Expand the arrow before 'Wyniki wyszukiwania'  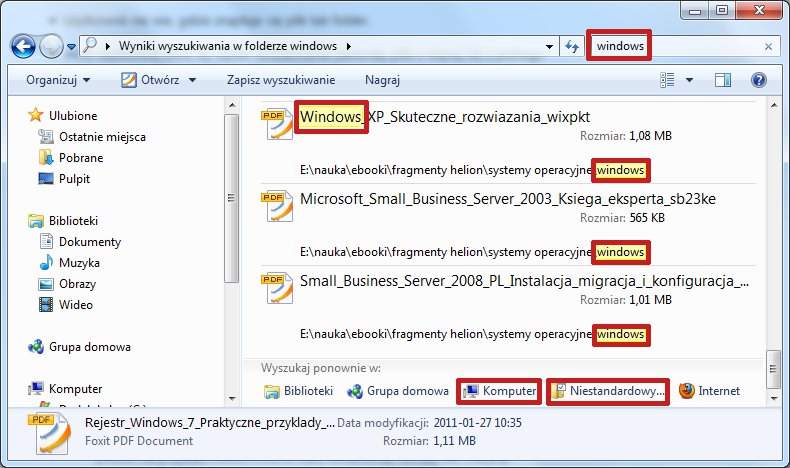(x=108, y=46)
